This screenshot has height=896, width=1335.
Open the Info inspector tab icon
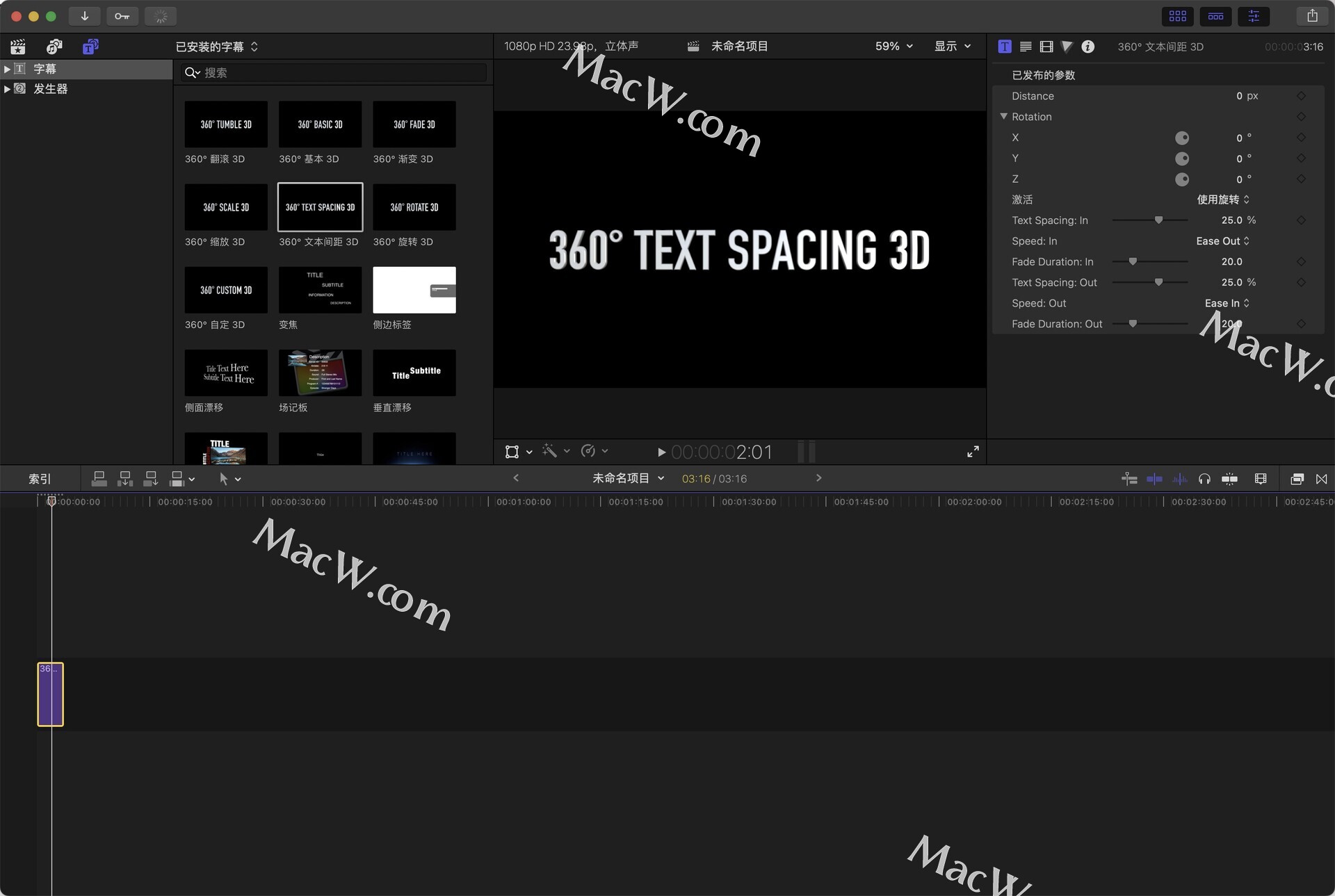click(x=1088, y=47)
